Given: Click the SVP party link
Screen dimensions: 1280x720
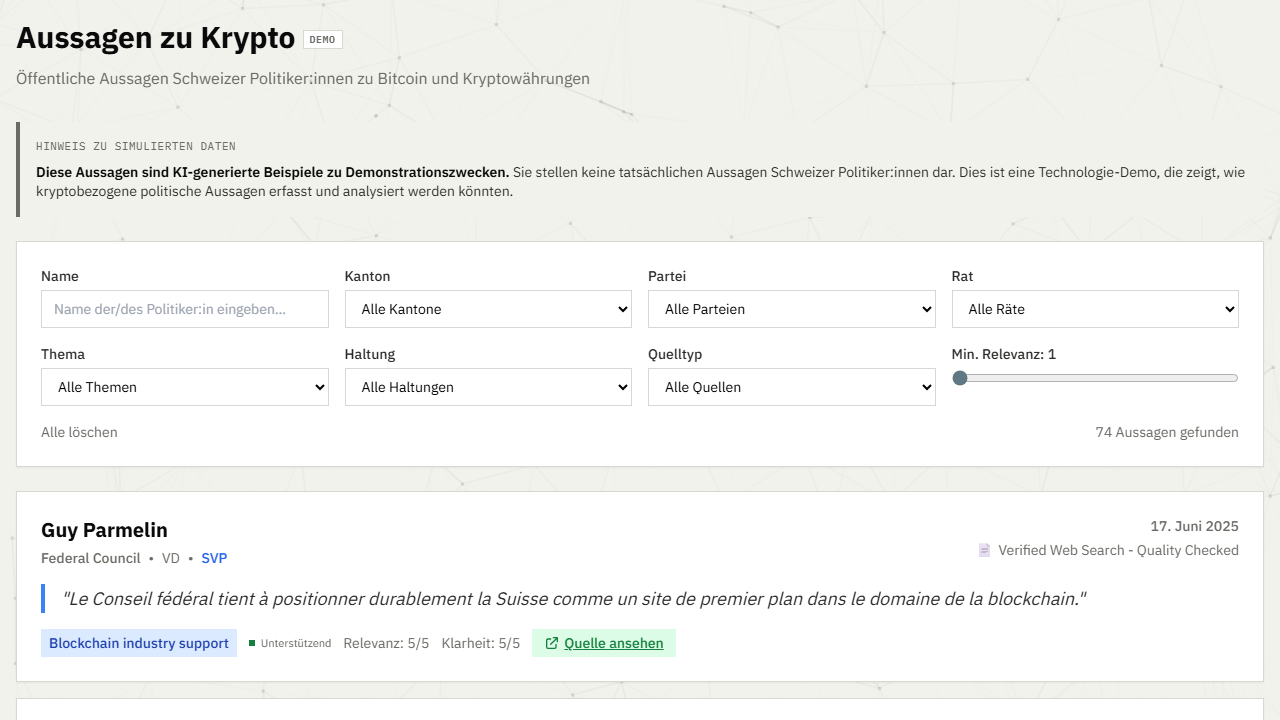Looking at the screenshot, I should [x=214, y=558].
